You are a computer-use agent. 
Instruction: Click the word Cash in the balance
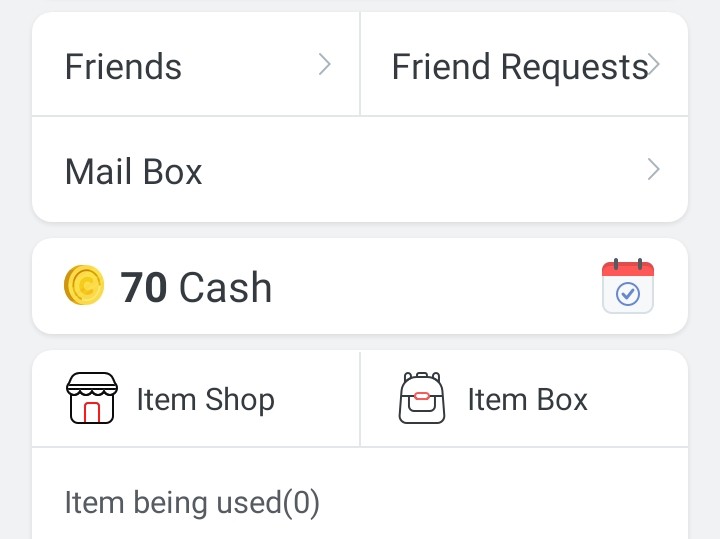[x=225, y=288]
